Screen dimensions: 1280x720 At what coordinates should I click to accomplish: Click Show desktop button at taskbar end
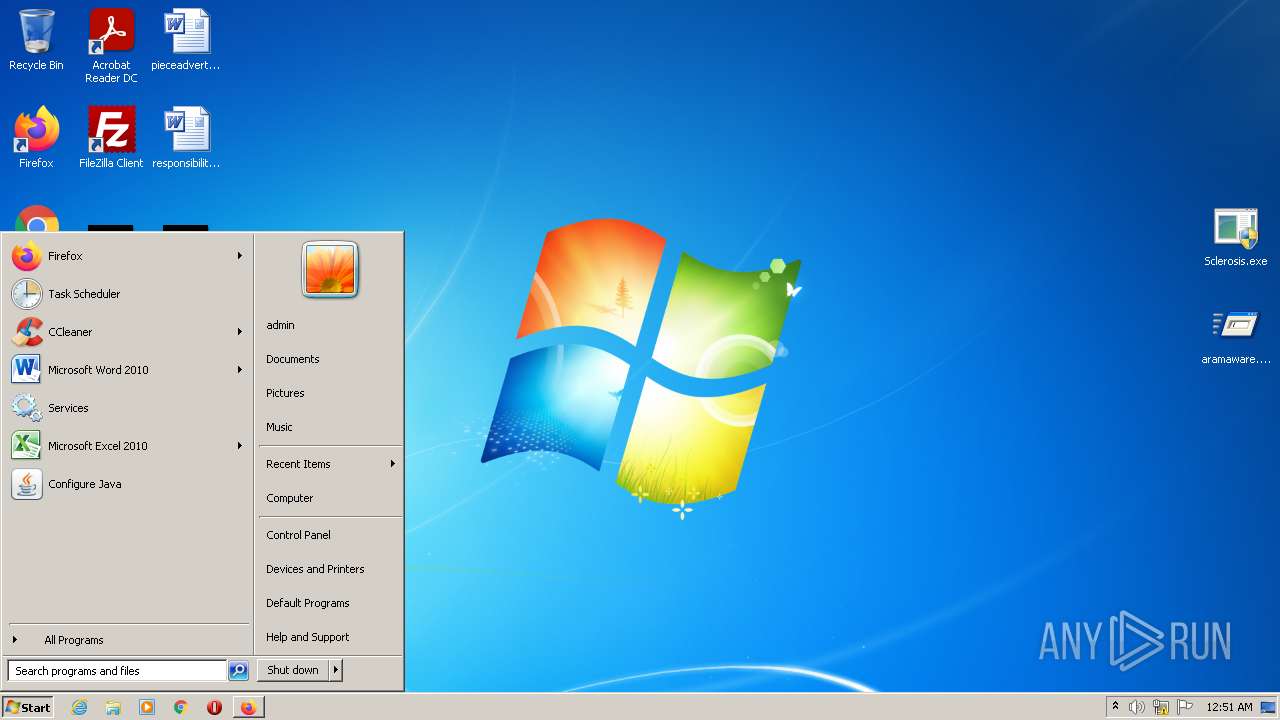(1270, 707)
